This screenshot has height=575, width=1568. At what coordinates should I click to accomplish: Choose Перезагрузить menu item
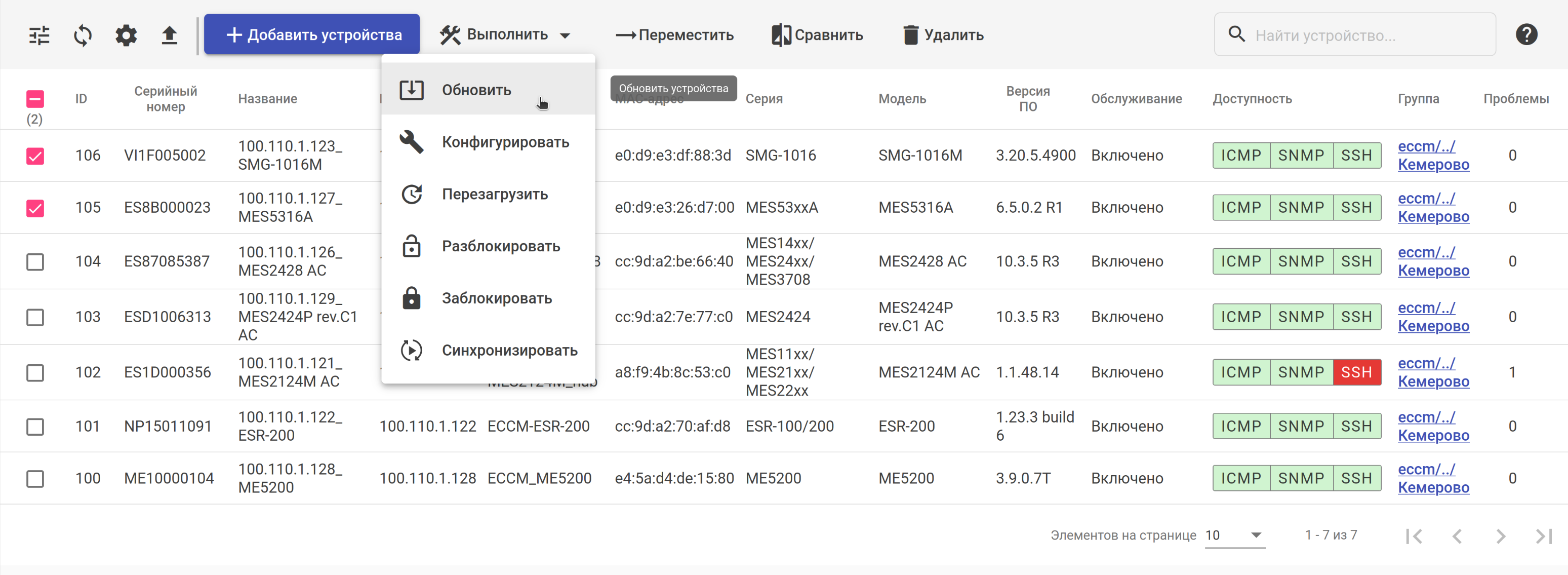coord(494,195)
